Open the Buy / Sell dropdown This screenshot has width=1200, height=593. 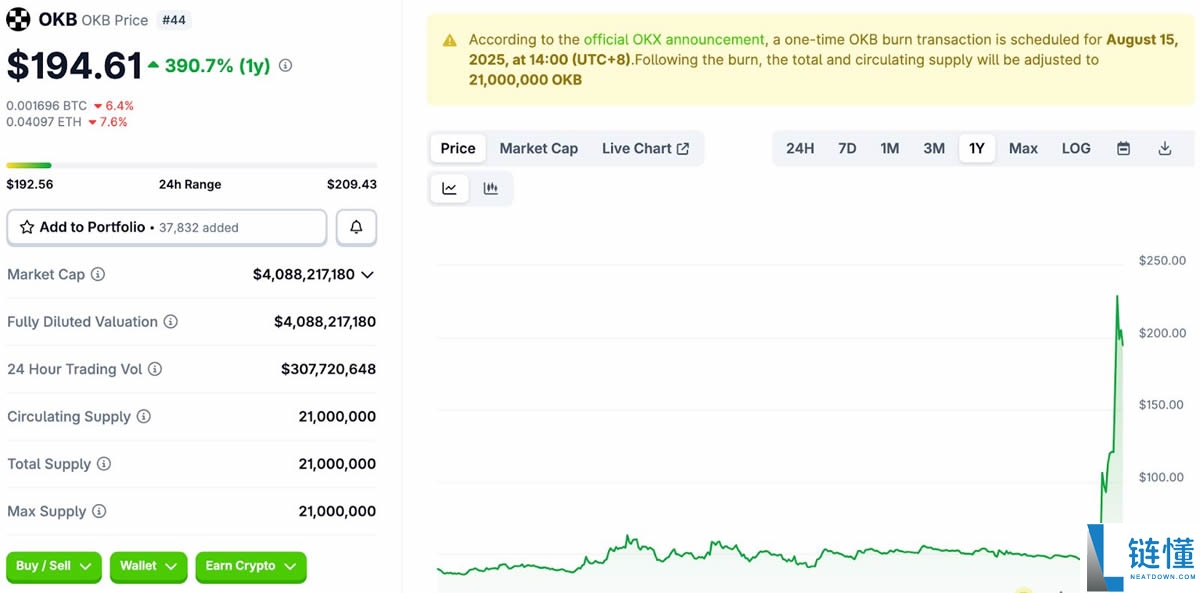[54, 566]
